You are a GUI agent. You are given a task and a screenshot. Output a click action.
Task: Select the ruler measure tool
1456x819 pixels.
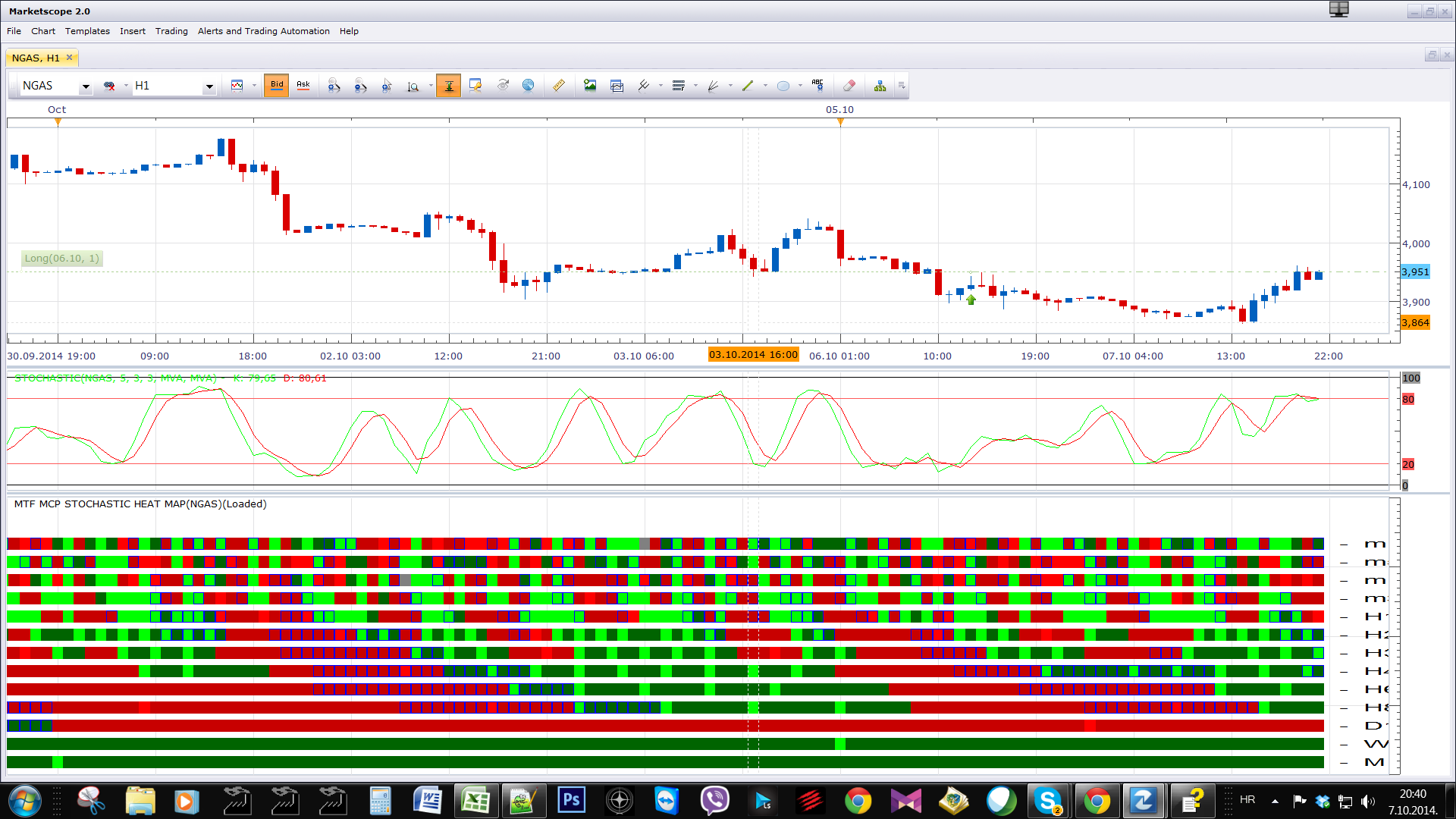point(559,86)
